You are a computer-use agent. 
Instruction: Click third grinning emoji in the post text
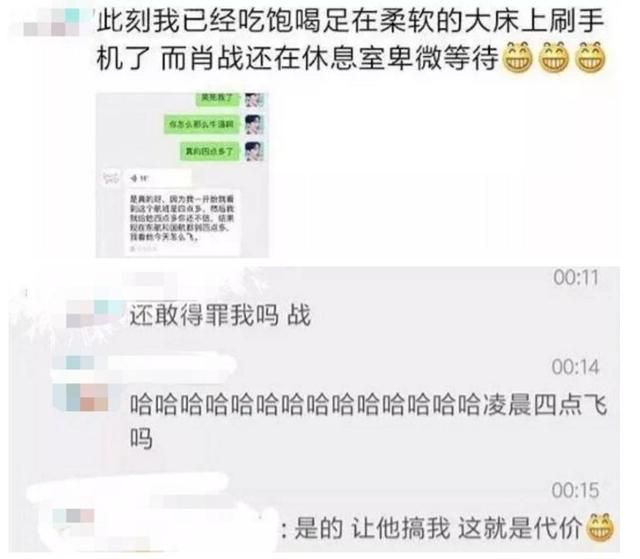(591, 57)
